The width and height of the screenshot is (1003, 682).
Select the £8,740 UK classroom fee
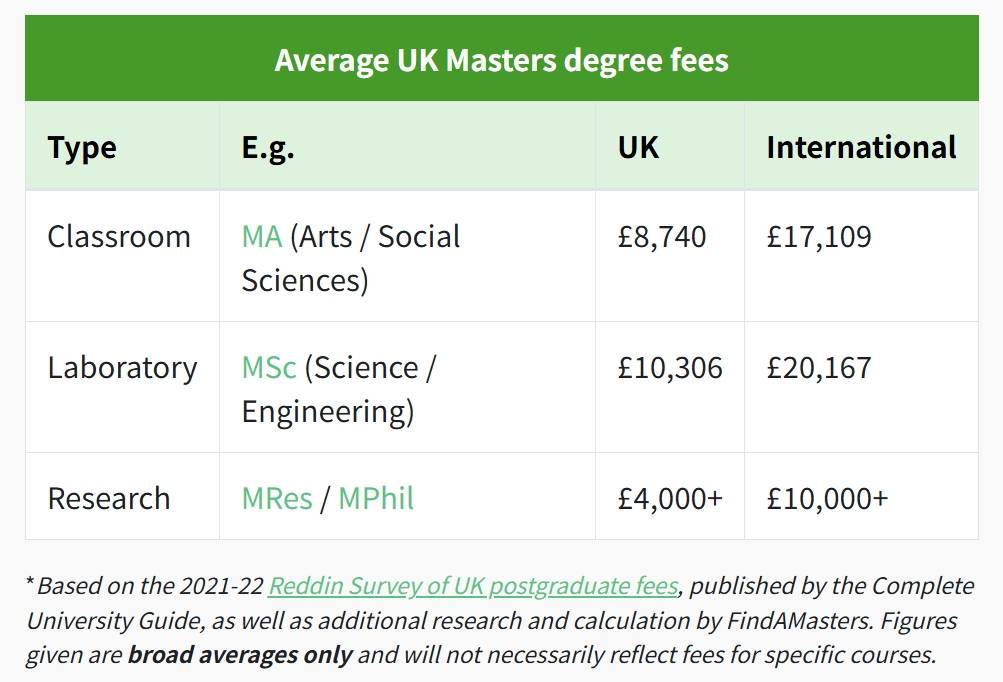point(662,237)
